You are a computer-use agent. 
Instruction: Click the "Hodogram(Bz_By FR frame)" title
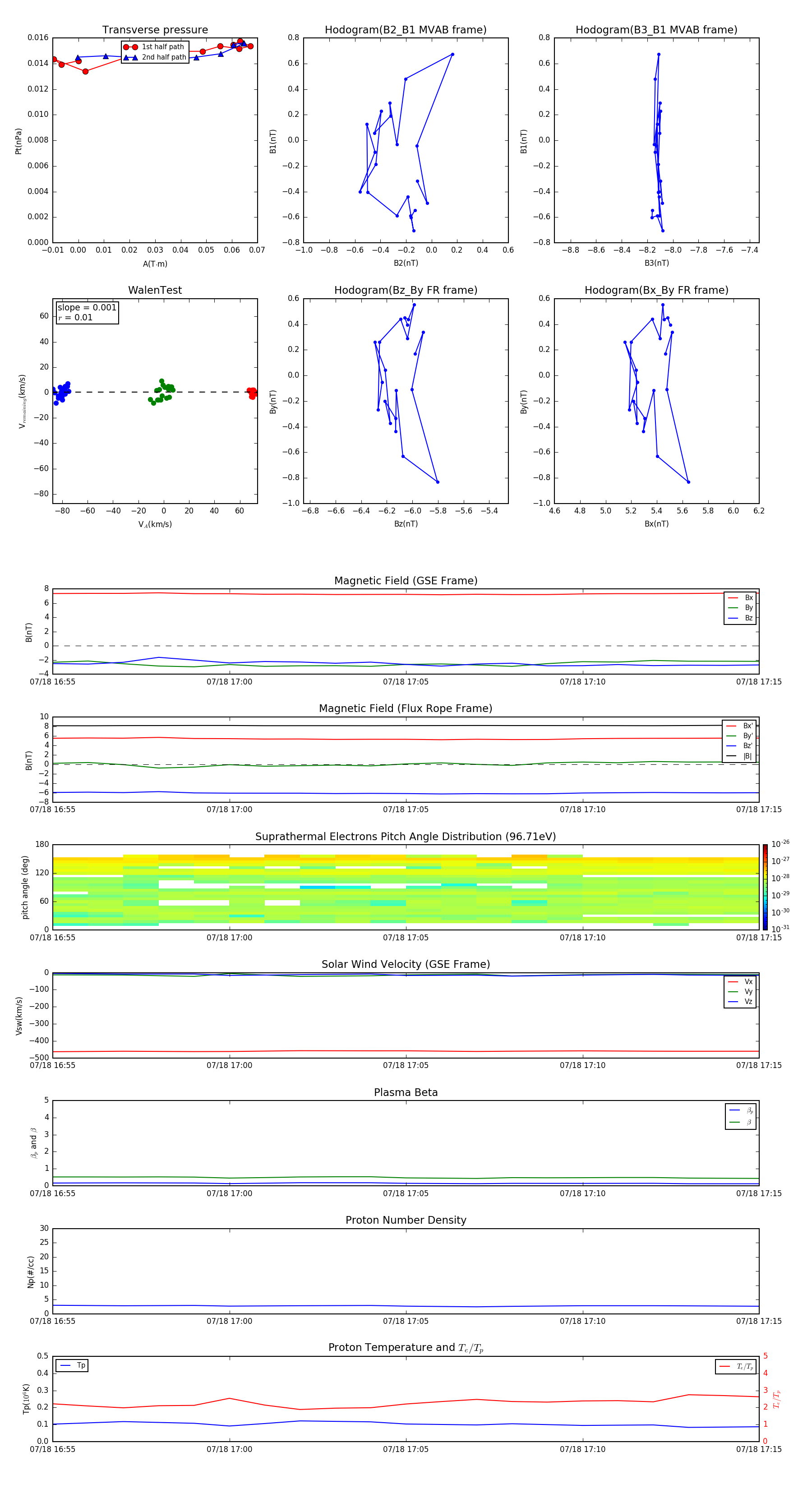[406, 290]
